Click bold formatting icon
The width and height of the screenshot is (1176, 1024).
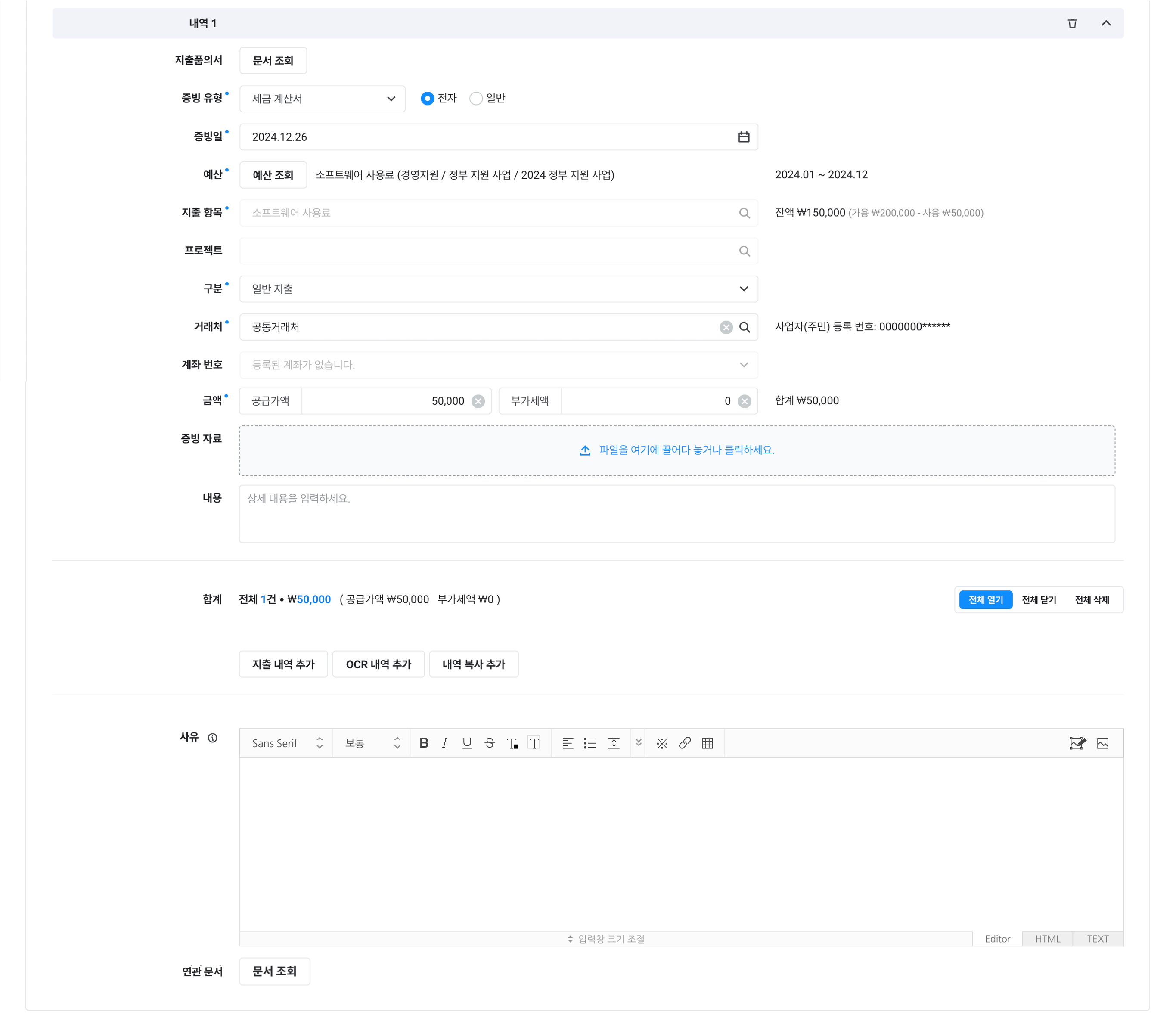pyautogui.click(x=423, y=743)
